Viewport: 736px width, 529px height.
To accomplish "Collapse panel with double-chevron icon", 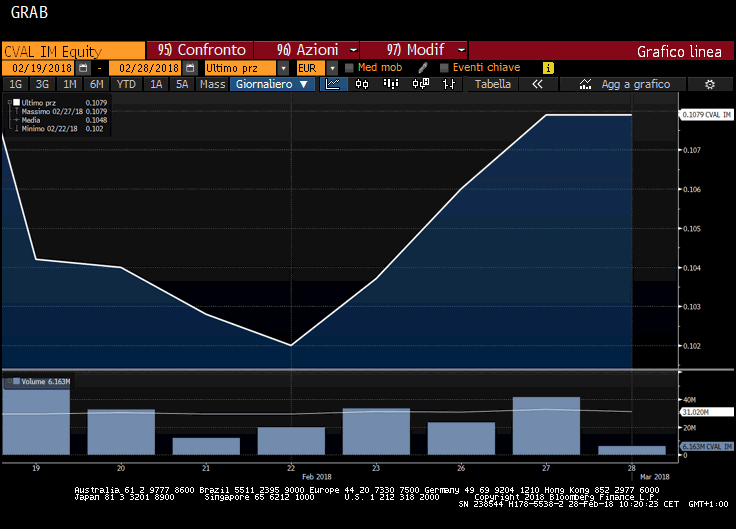I will pyautogui.click(x=538, y=85).
